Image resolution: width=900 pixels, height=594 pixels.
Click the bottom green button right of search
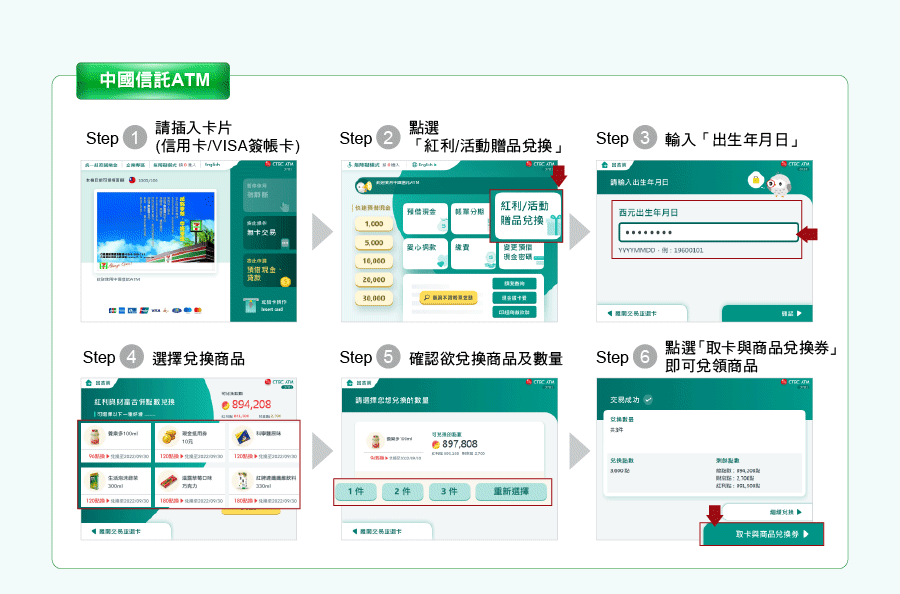[x=514, y=313]
